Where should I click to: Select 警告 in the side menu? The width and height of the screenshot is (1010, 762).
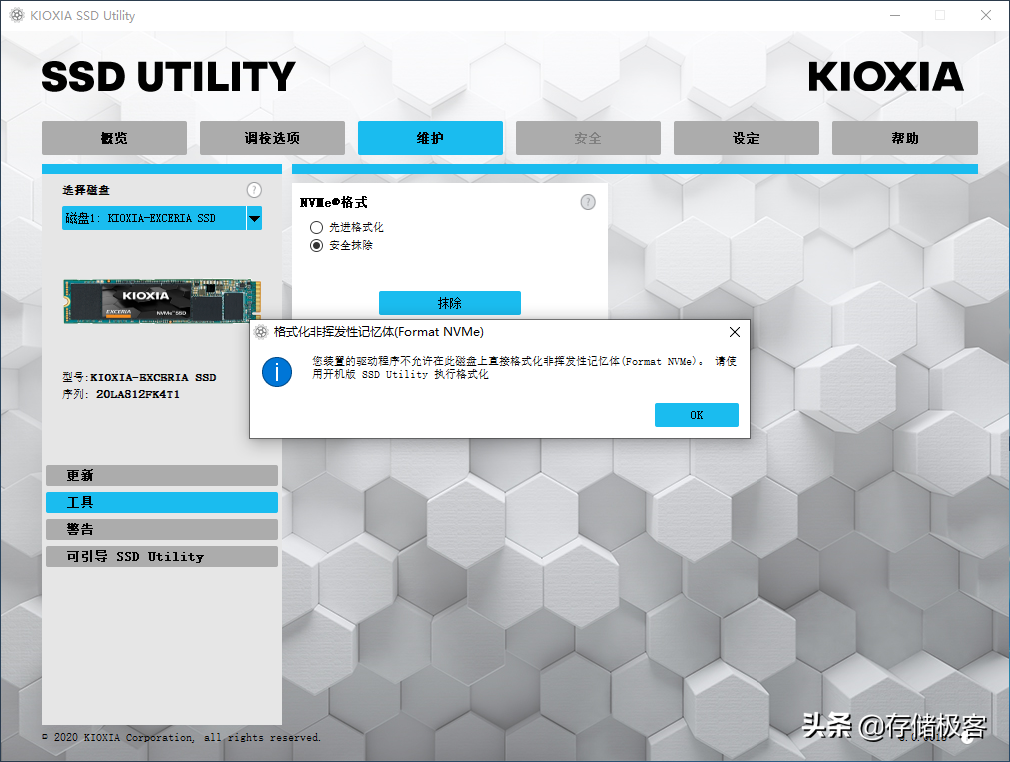(x=162, y=529)
